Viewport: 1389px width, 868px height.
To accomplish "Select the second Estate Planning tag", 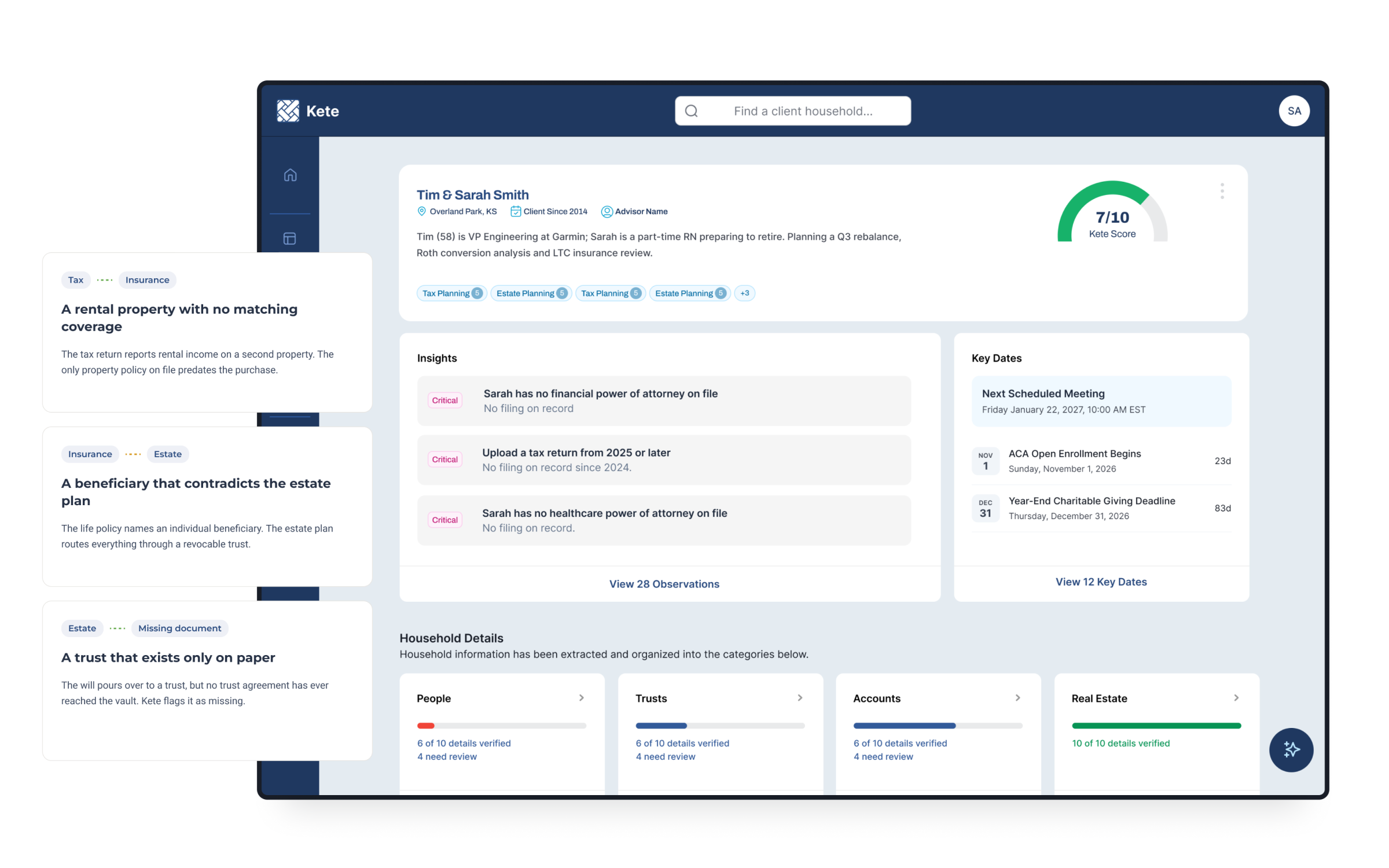I will (x=689, y=293).
